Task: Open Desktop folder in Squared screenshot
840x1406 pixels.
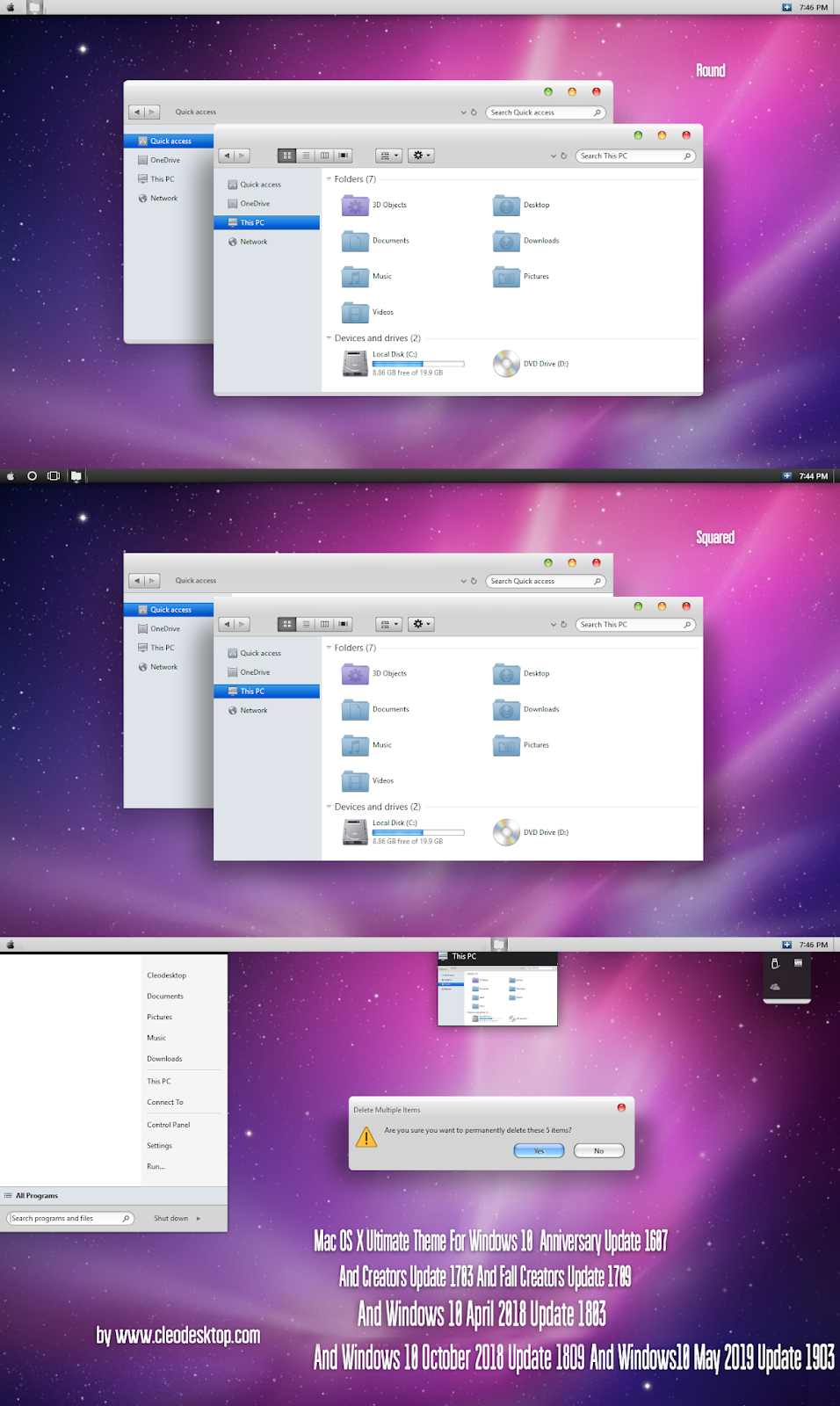Action: tap(522, 674)
